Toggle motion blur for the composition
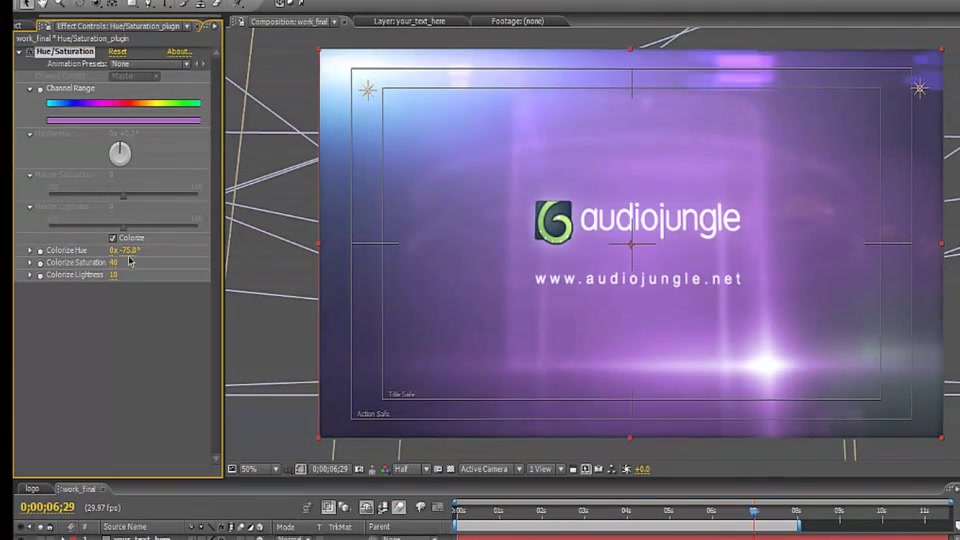Image resolution: width=960 pixels, height=540 pixels. pyautogui.click(x=399, y=507)
